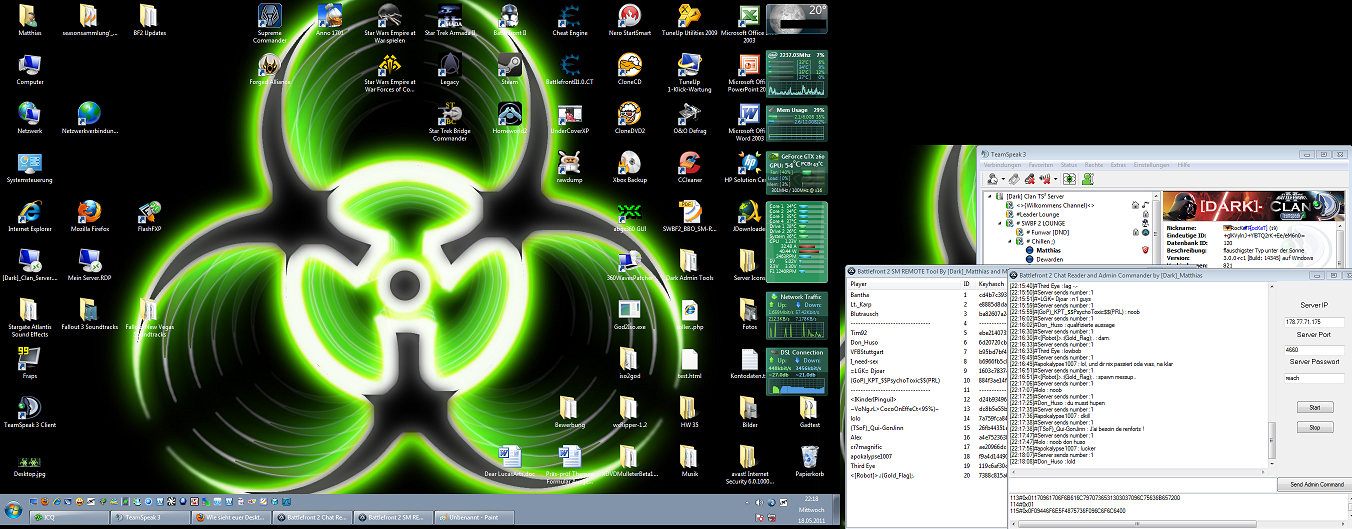Click the TeamSpeak connect toolbar icon
The image size is (1352, 529).
(x=994, y=179)
